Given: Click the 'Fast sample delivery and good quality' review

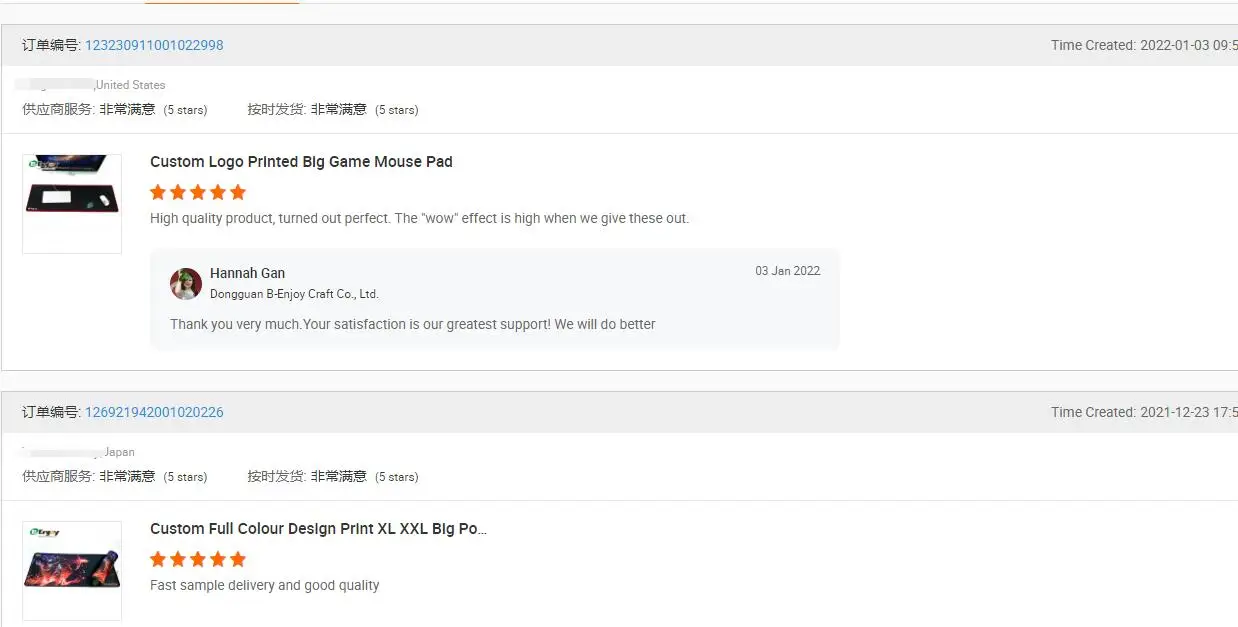Looking at the screenshot, I should pyautogui.click(x=264, y=585).
